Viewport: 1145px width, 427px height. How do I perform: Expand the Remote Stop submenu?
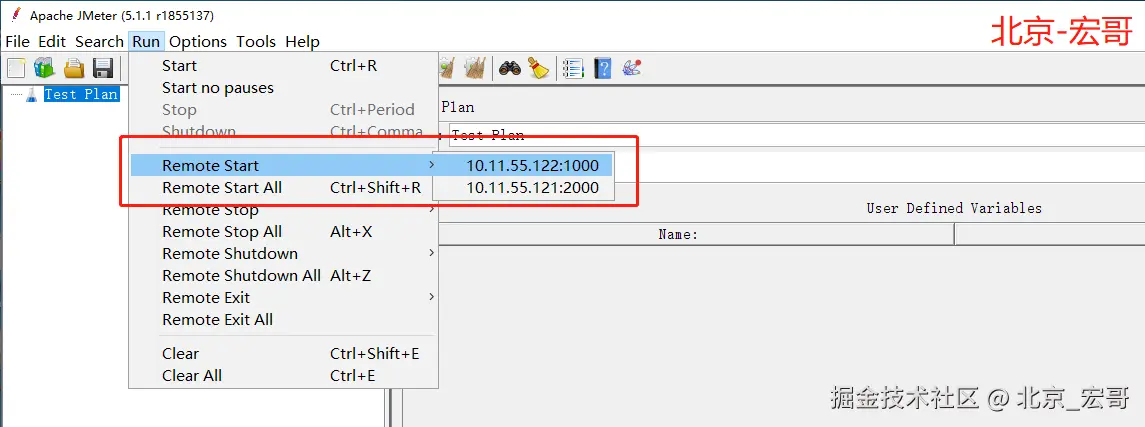pos(283,210)
